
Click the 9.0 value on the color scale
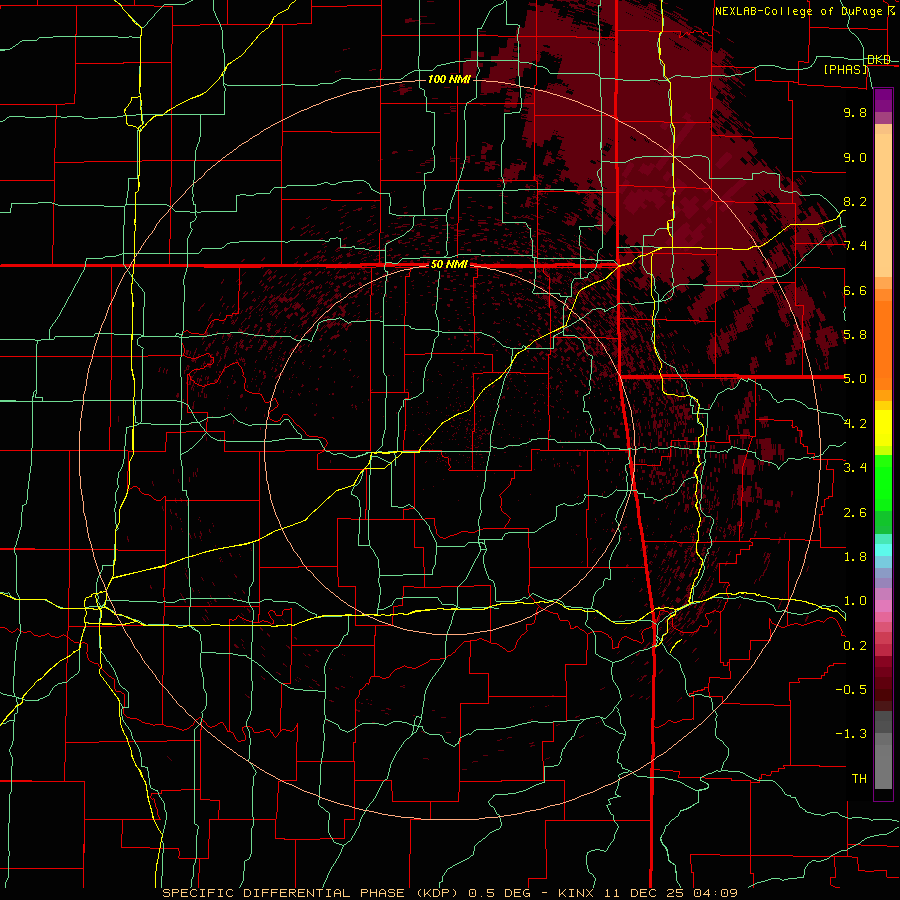(x=855, y=157)
